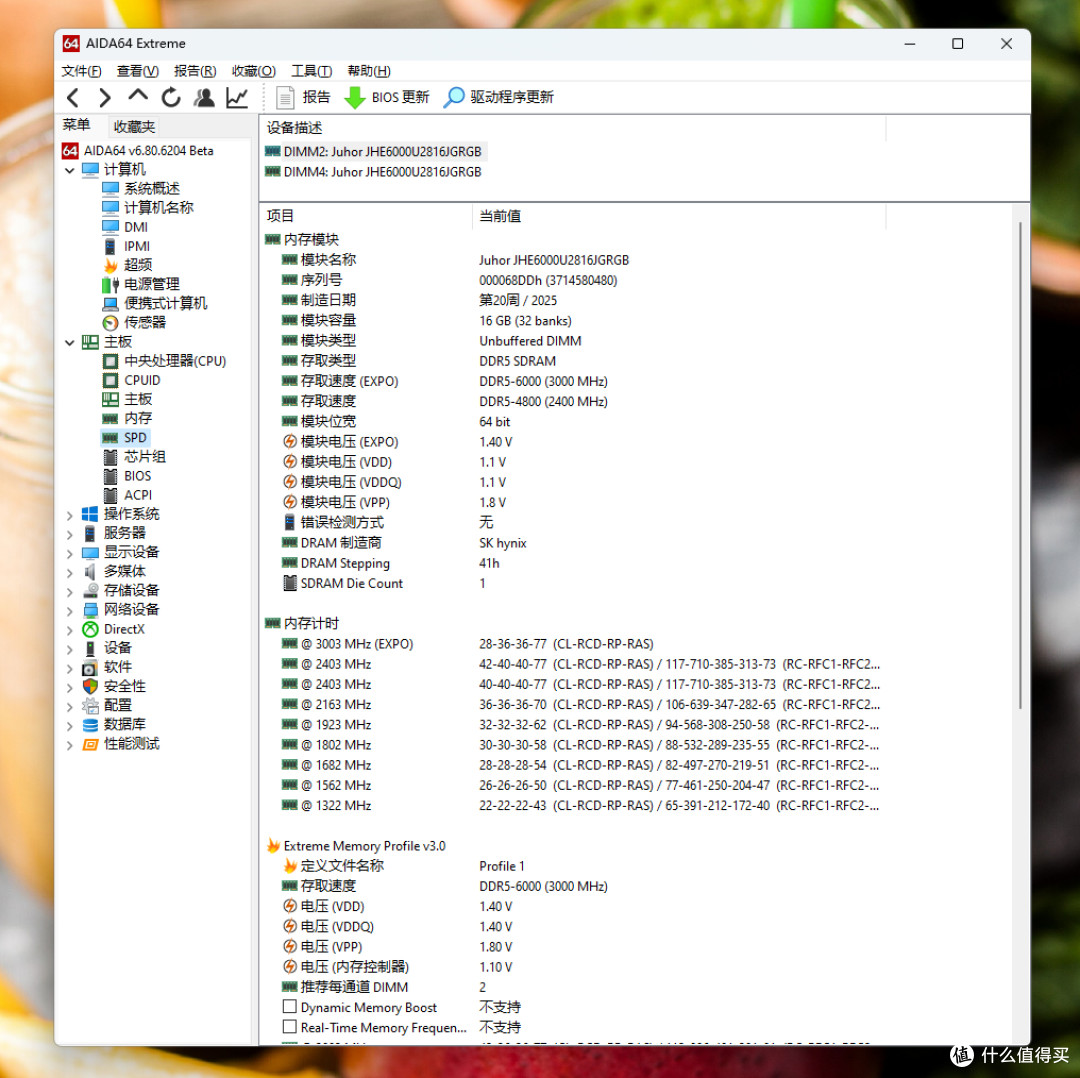This screenshot has height=1078, width=1080.
Task: Expand the 存储设备 tree node
Action: point(70,592)
